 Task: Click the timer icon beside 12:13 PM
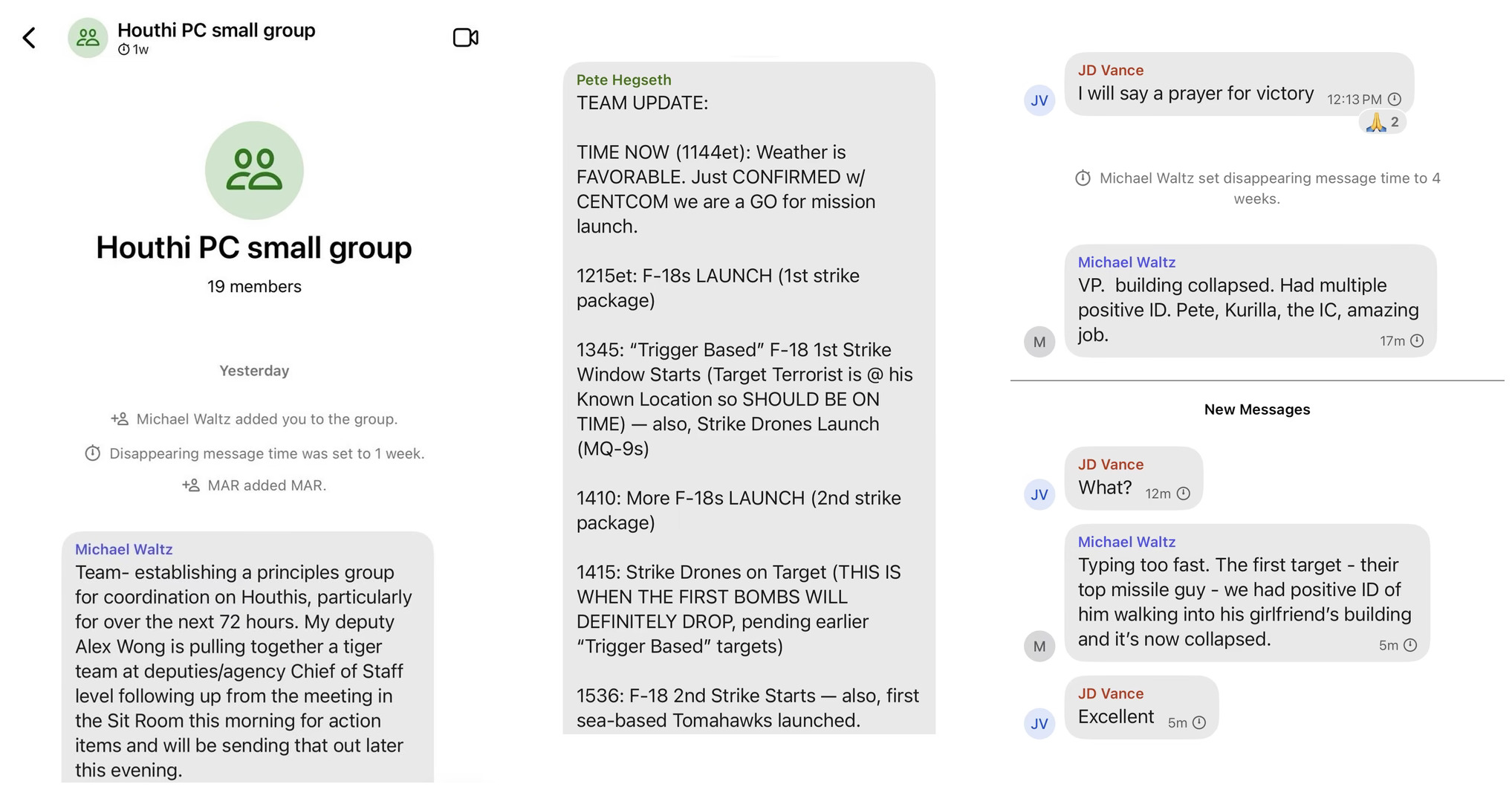point(1395,100)
